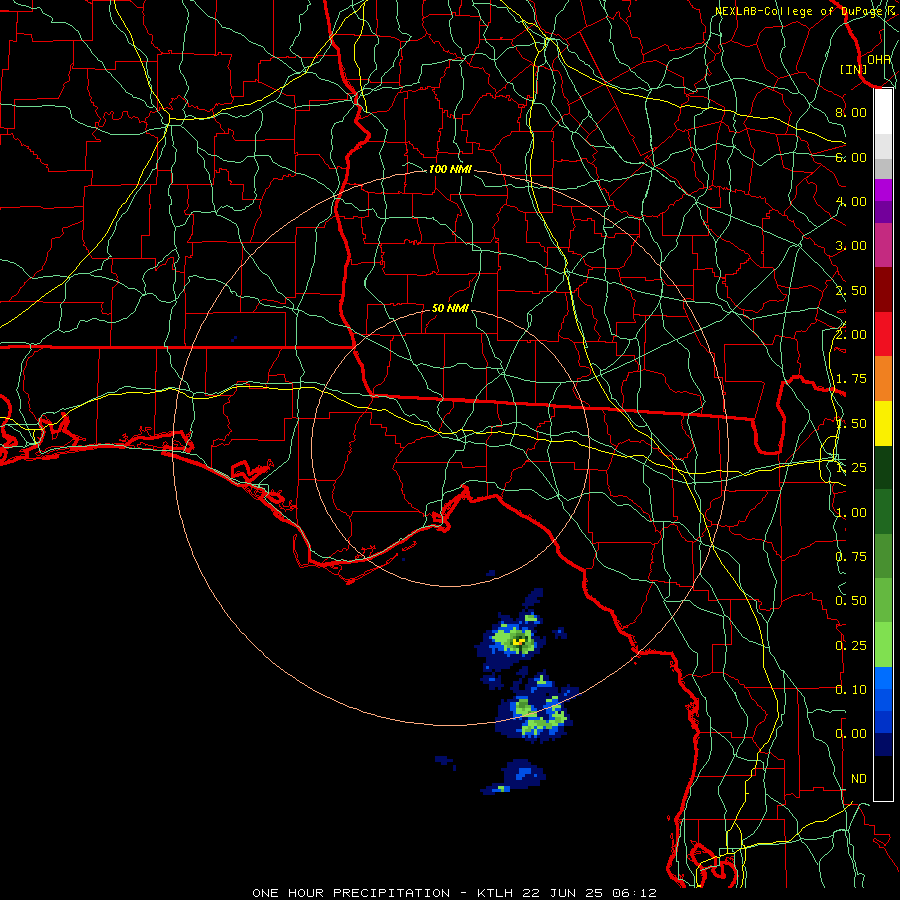
Task: Select the bright red legend swatch
Action: pos(883,335)
